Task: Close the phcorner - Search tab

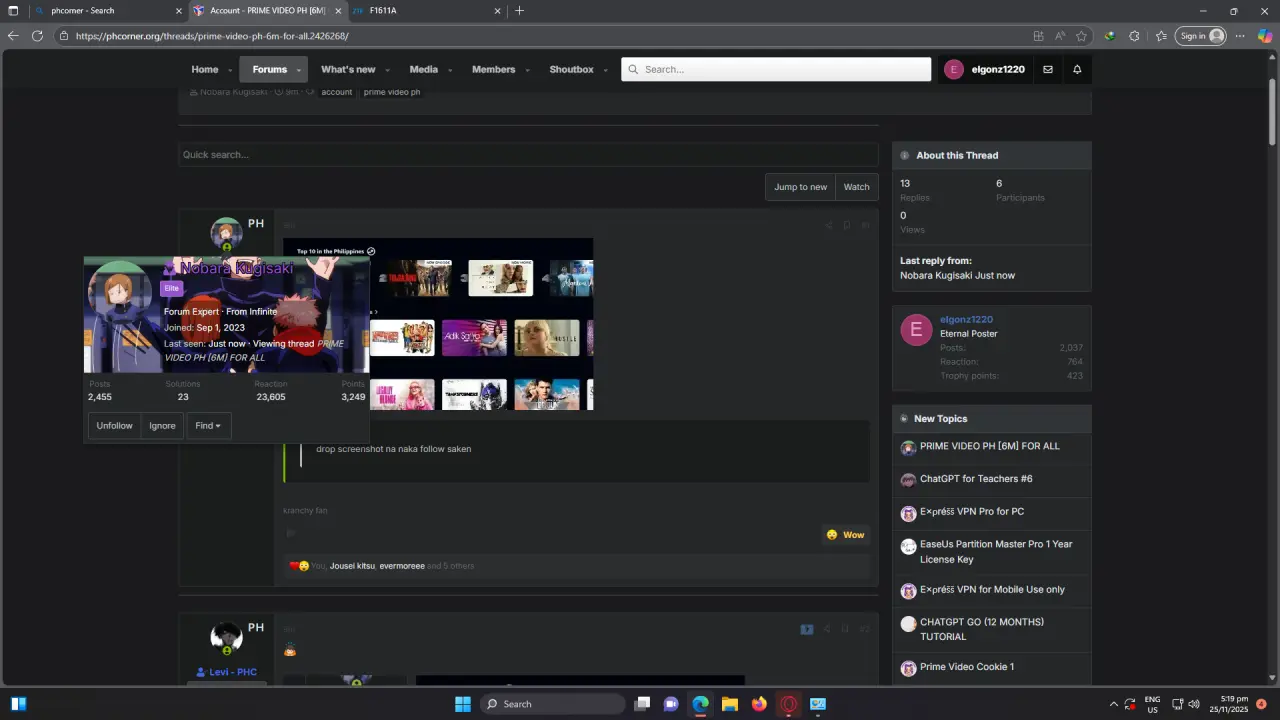Action: [179, 11]
